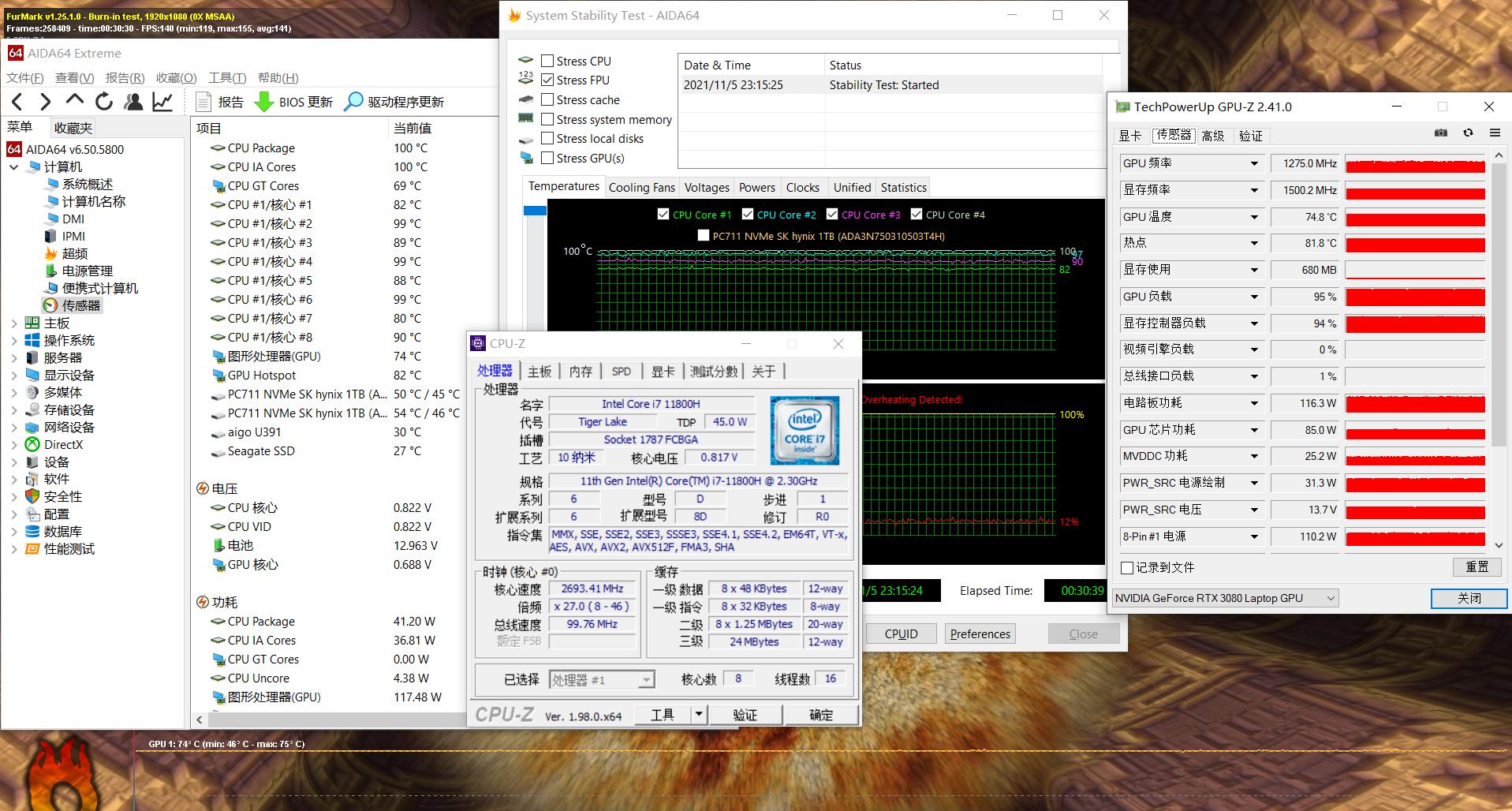Click 验证 button in CPU-Z
The height and width of the screenshot is (811, 1512).
point(745,715)
